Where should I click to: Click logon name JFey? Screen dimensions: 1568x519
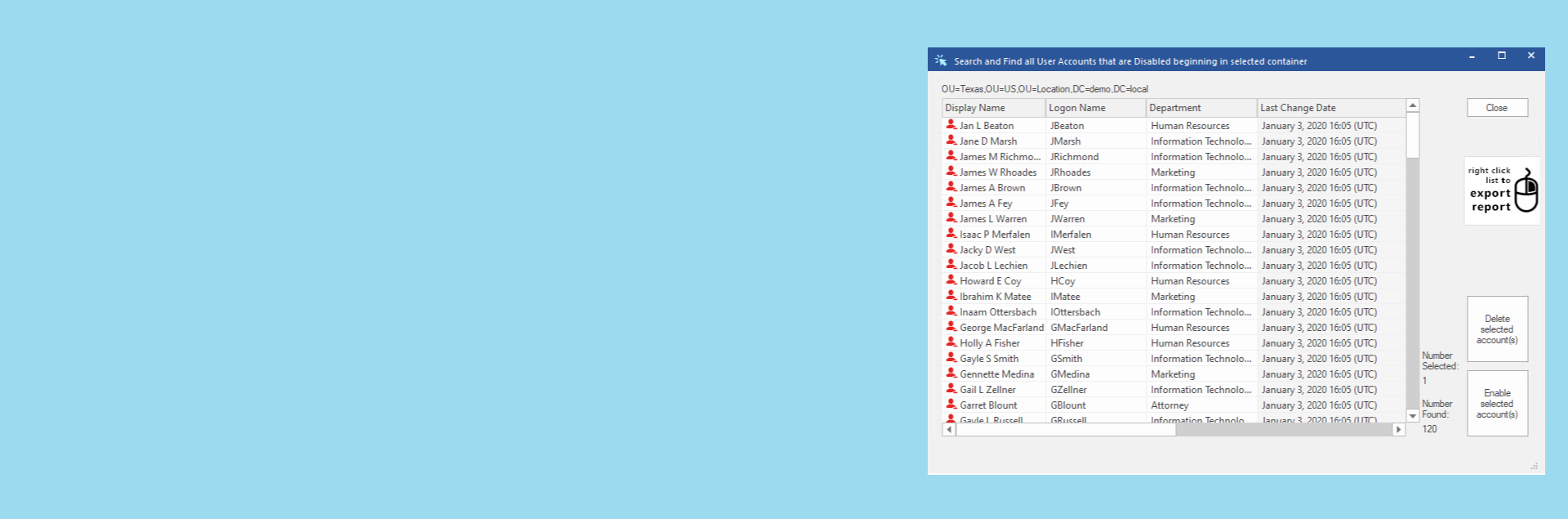[x=1059, y=204]
